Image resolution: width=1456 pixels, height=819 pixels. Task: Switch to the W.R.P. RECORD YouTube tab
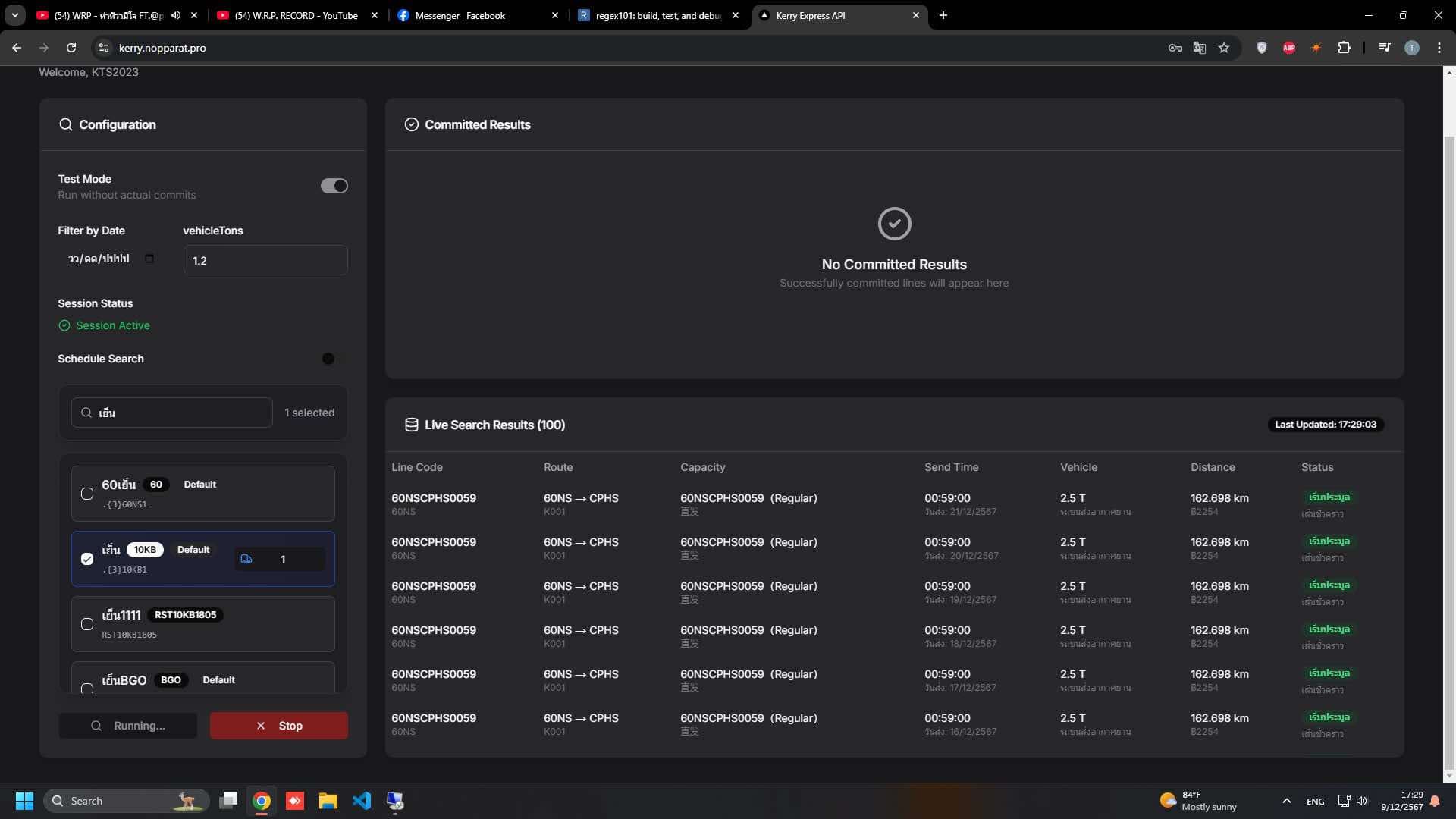[x=297, y=15]
